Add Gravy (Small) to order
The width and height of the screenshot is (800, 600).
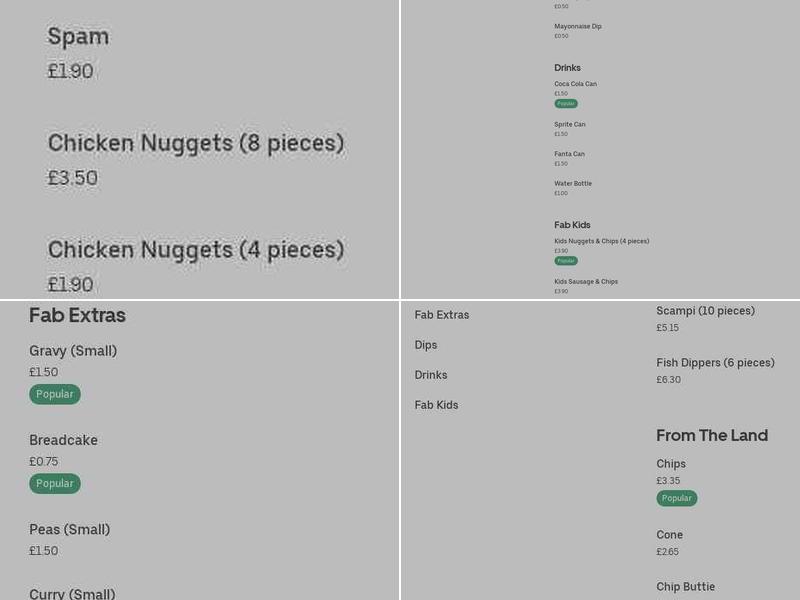click(x=73, y=351)
